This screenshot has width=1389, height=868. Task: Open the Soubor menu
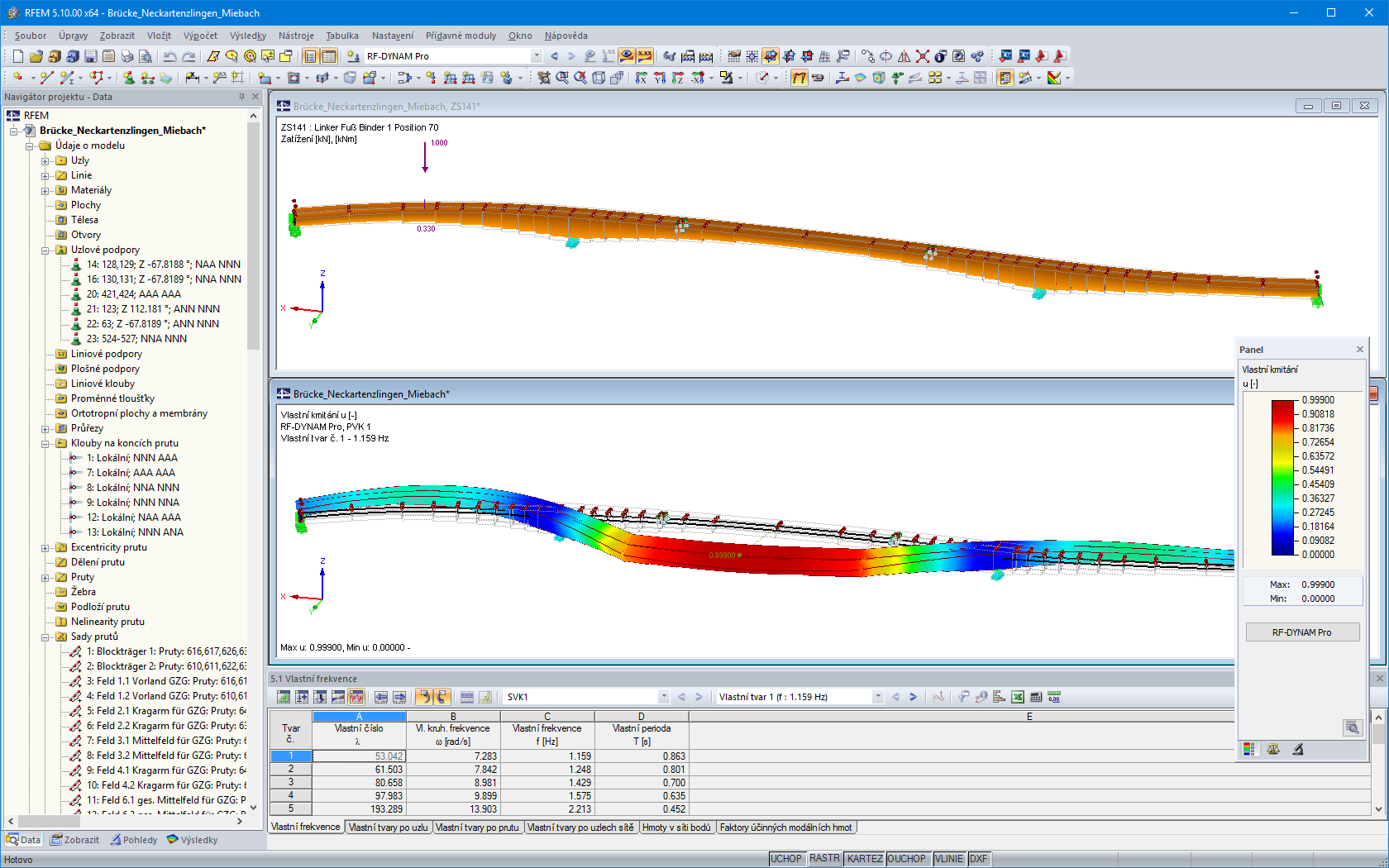tap(31, 36)
